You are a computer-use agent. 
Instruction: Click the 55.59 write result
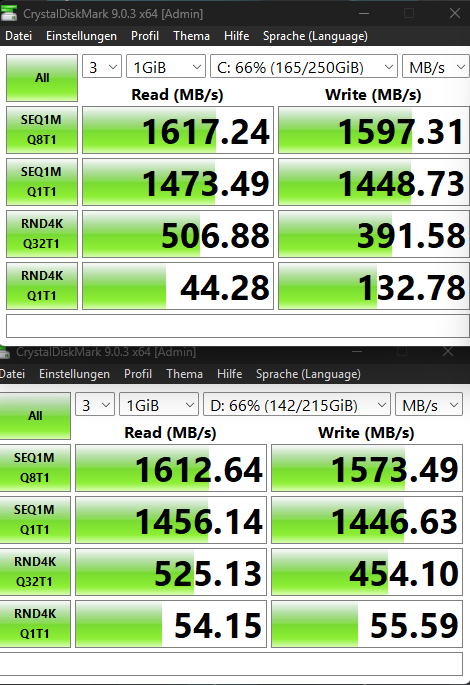pos(367,624)
